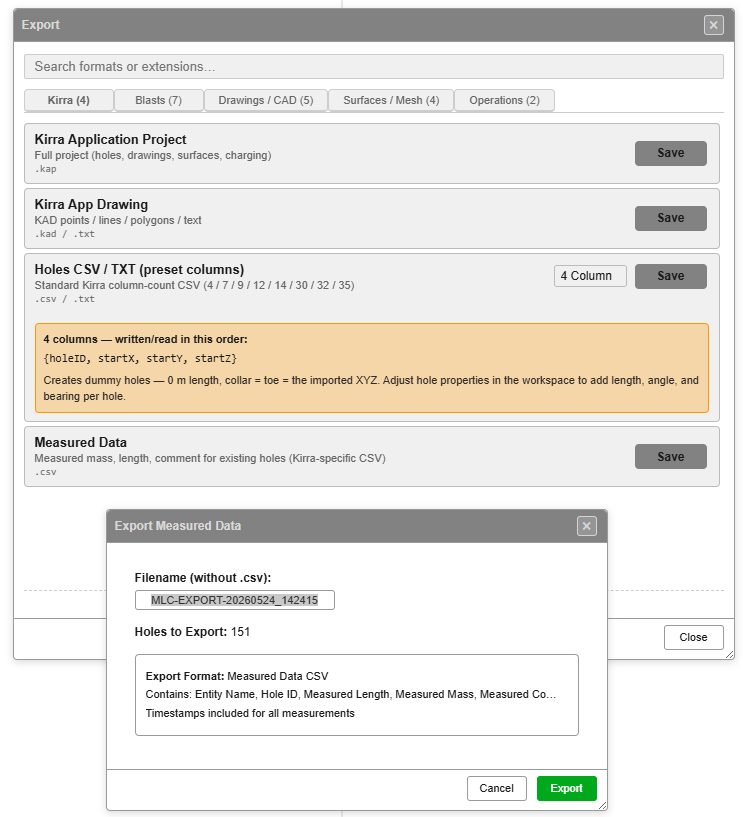Click the KAD points / lines / polygons description
This screenshot has height=817, width=743.
click(x=118, y=220)
